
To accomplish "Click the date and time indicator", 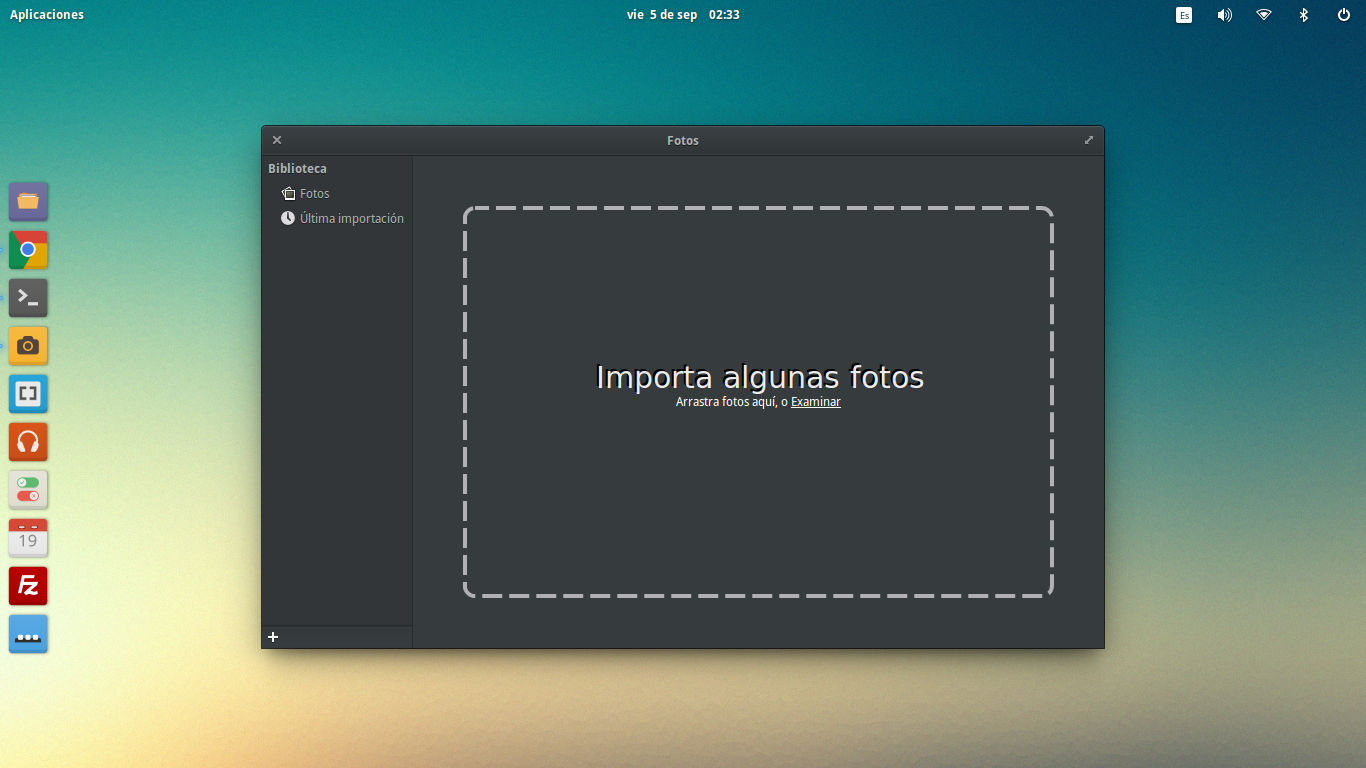I will pos(683,15).
